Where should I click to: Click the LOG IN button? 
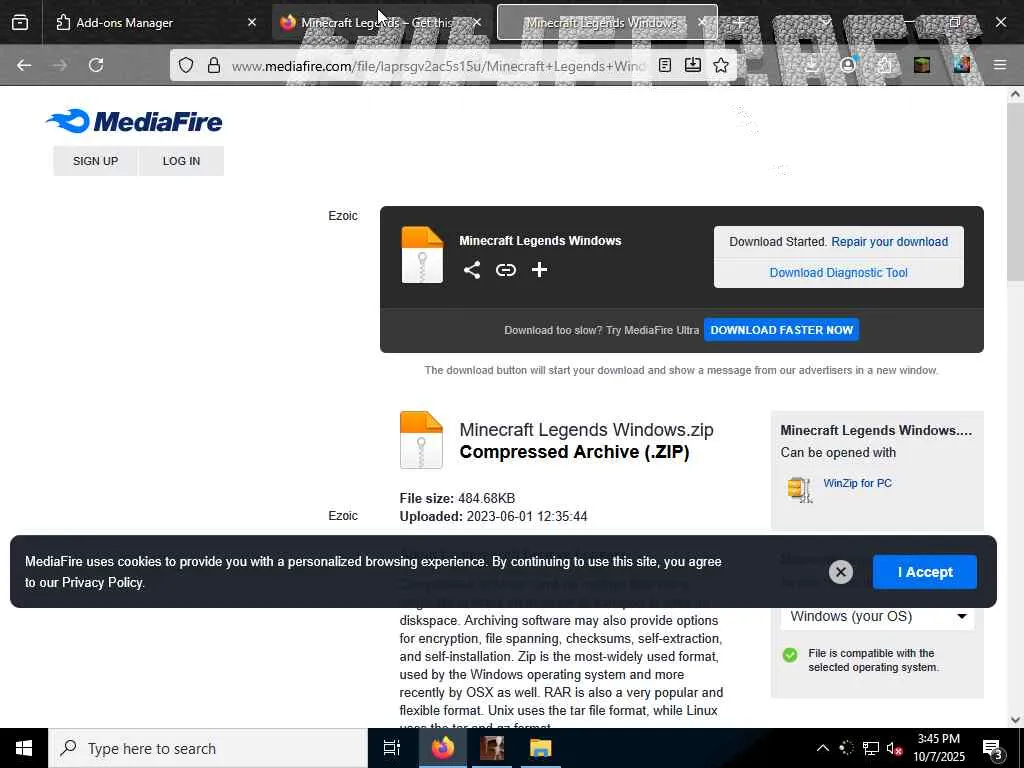182,161
